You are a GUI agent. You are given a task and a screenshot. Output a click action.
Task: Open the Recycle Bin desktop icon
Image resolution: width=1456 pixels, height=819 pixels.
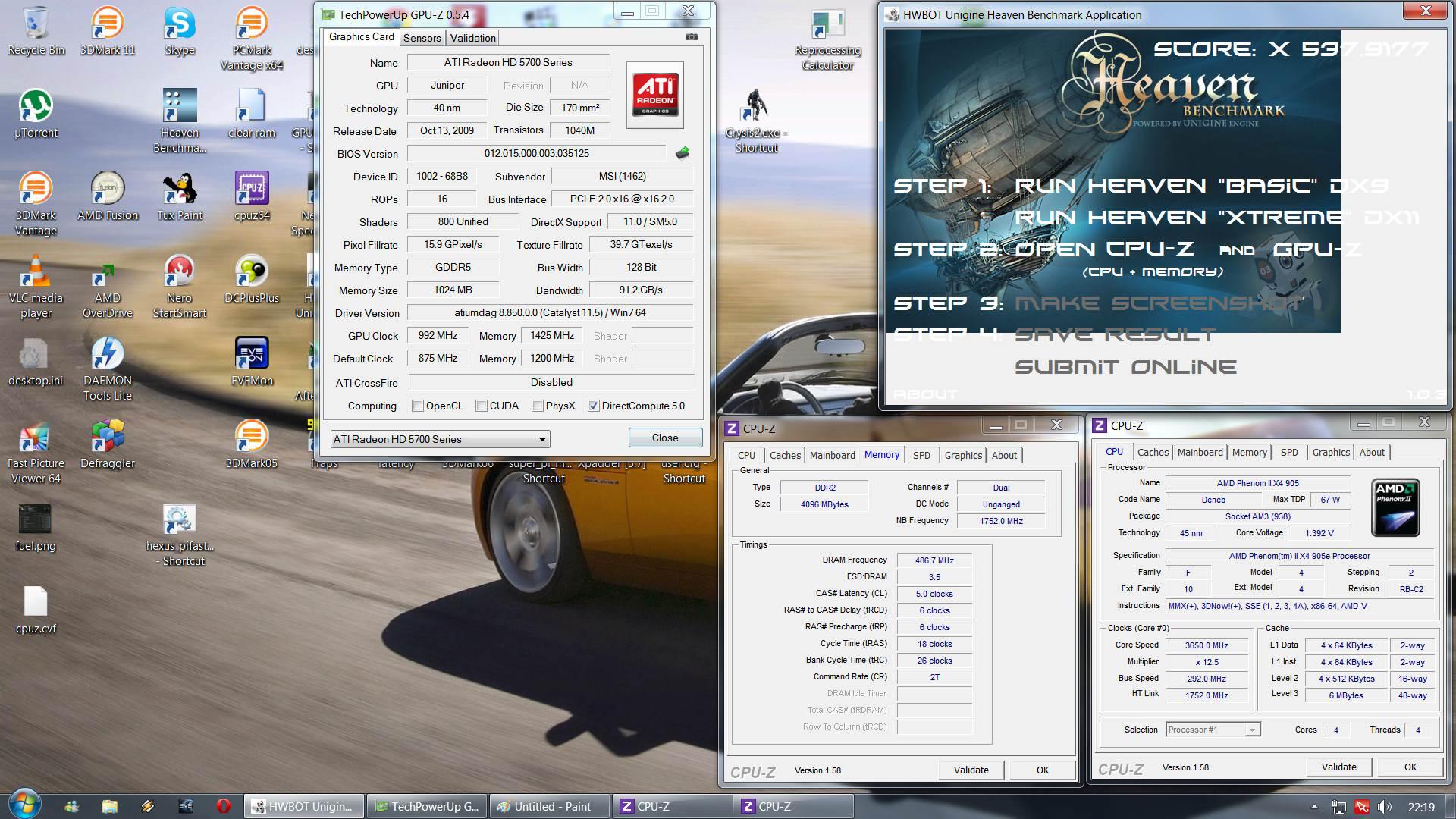[x=36, y=30]
